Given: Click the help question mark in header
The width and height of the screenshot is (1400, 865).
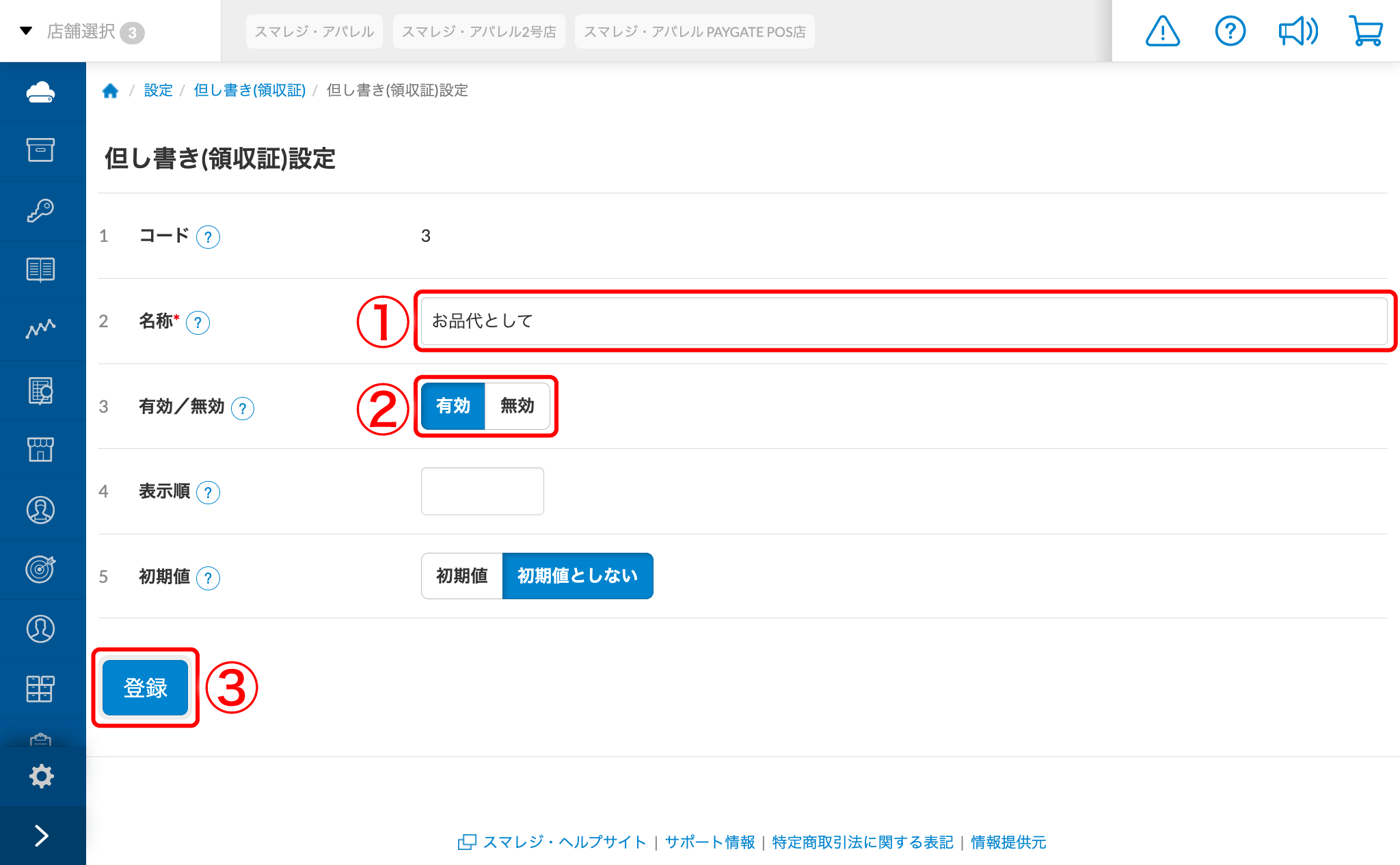Looking at the screenshot, I should tap(1230, 31).
